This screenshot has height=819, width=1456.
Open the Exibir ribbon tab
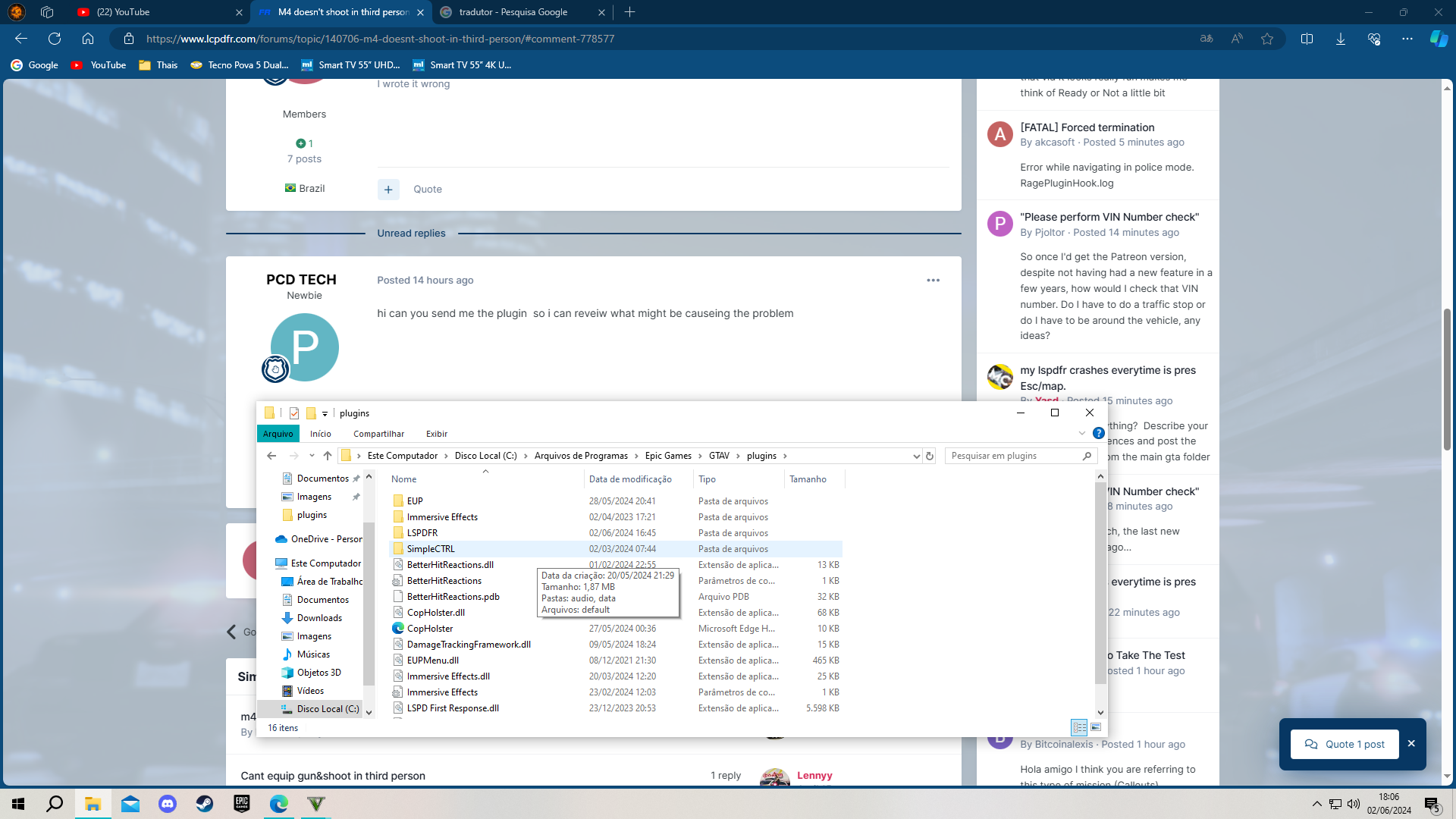click(437, 434)
